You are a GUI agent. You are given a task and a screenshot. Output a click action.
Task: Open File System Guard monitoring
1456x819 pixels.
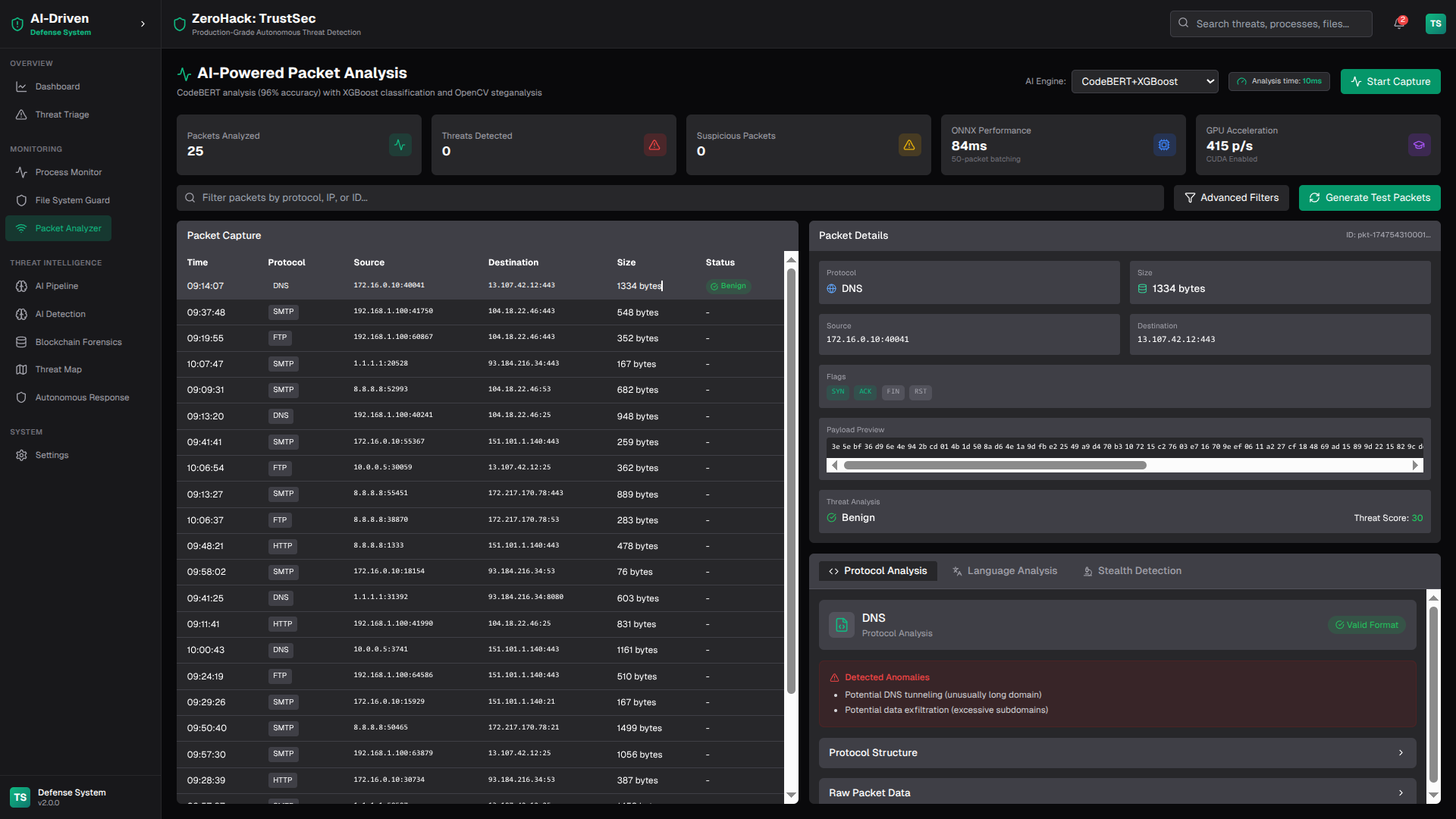click(72, 200)
